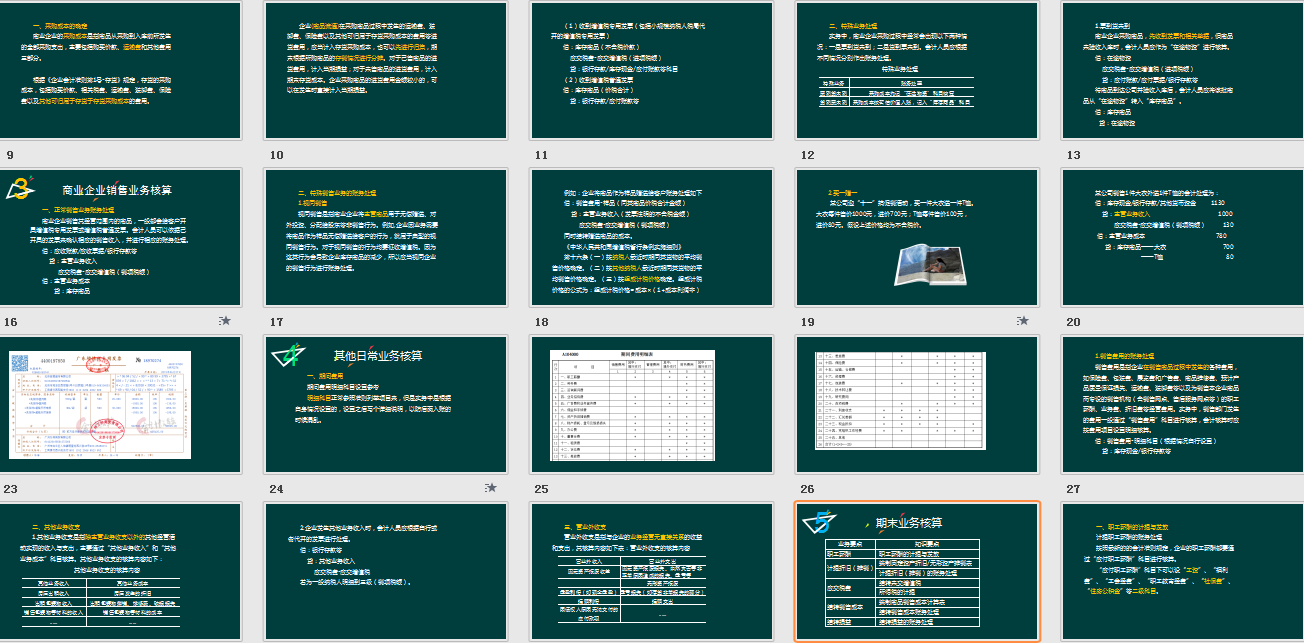Select highlighted thumbnail 期末业务核算

(916, 571)
